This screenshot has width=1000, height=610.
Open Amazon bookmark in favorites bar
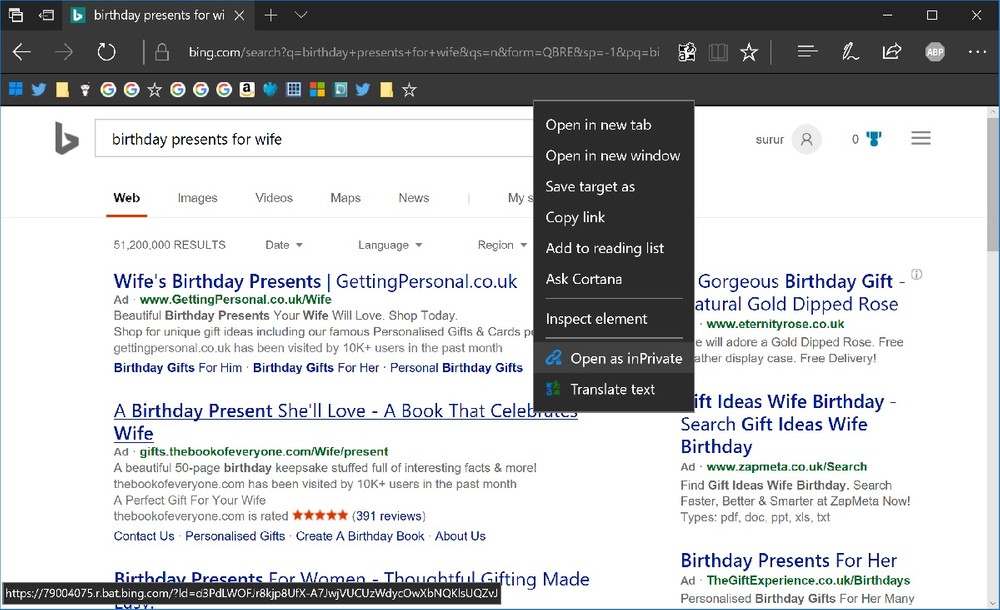[246, 90]
